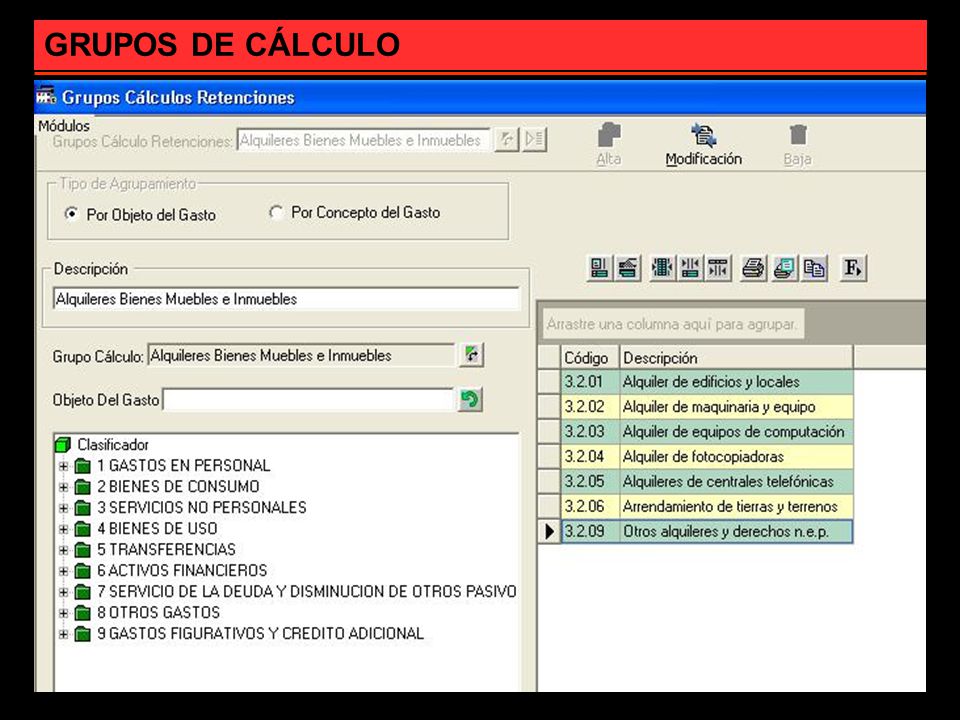Select row 'Otros alquileres y derechos n.e.p.'
The height and width of the screenshot is (720, 960).
707,531
